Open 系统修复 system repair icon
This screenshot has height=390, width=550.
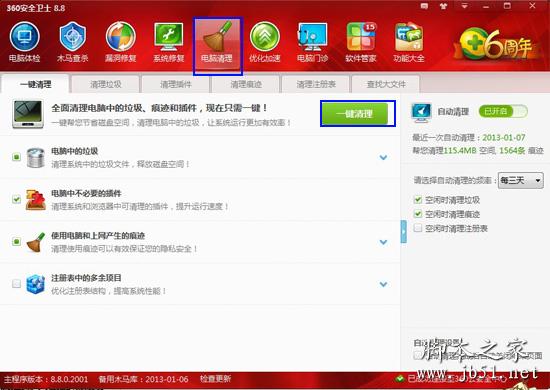[169, 37]
